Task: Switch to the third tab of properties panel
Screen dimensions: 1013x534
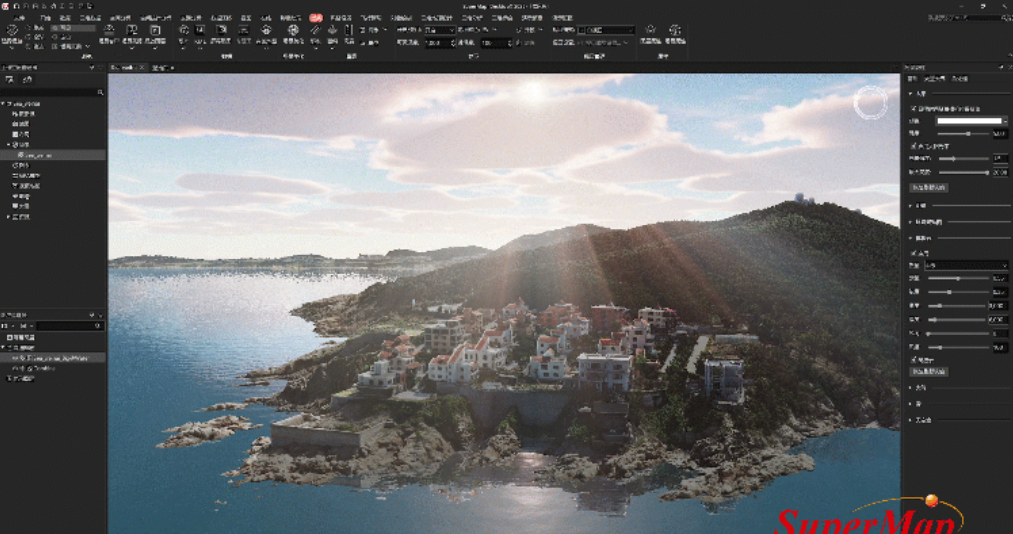Action: [x=959, y=79]
